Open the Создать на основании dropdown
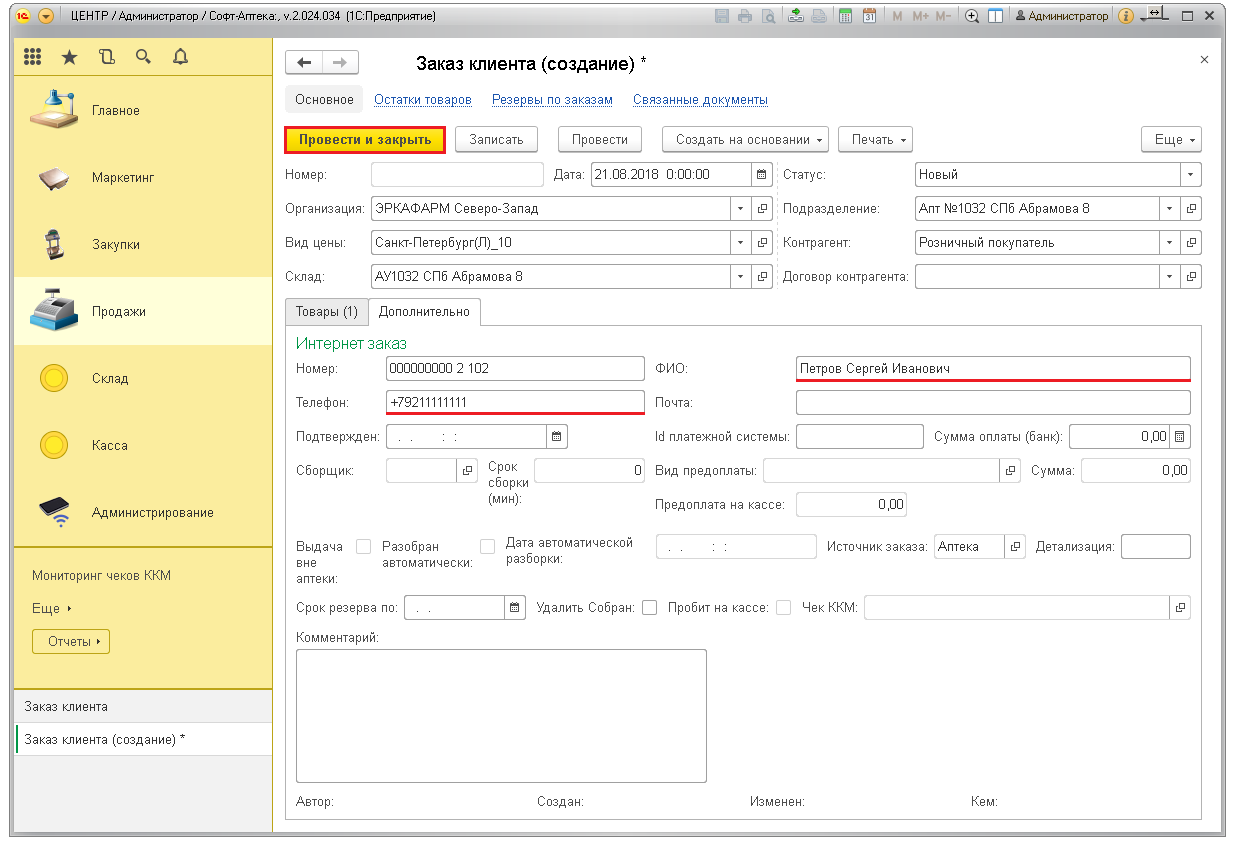The height and width of the screenshot is (844, 1238). (747, 140)
